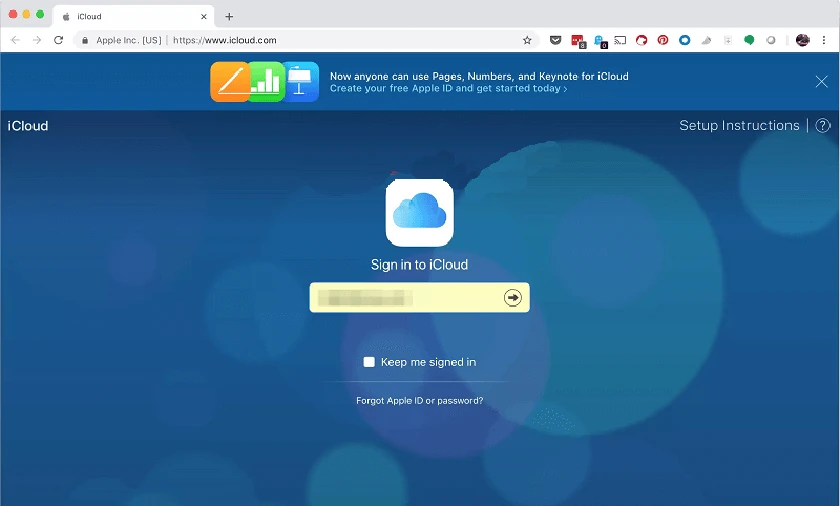840x506 pixels.
Task: Click the green chat bubble extension icon
Action: pos(749,40)
